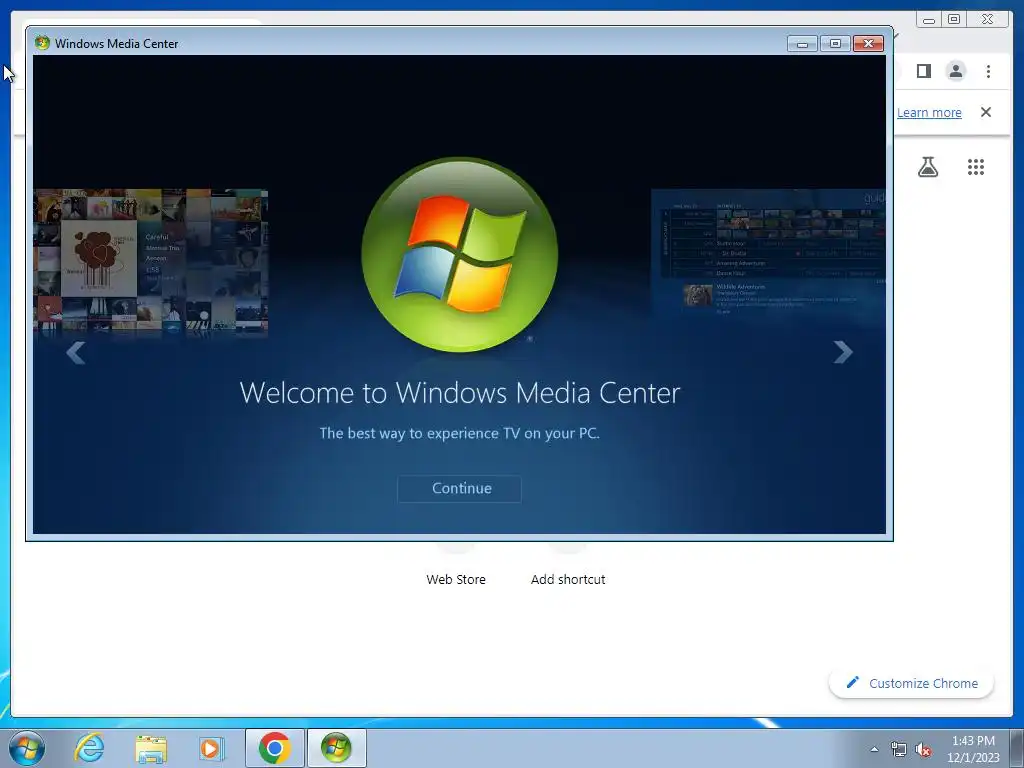This screenshot has height=768, width=1024.
Task: Close the Windows Media Center window
Action: (869, 44)
